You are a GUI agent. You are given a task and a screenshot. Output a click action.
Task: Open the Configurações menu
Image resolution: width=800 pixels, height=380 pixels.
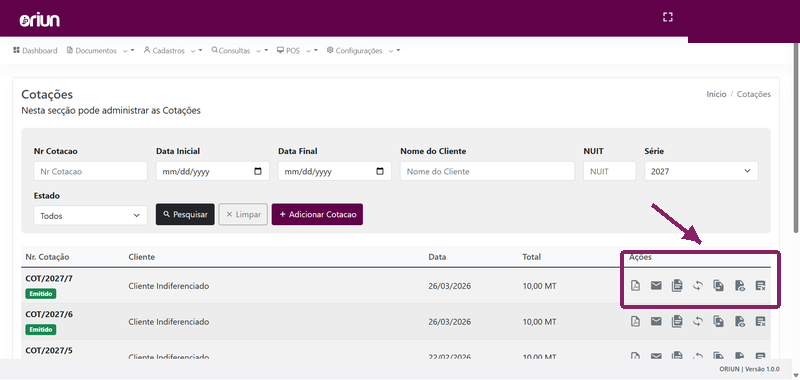363,50
